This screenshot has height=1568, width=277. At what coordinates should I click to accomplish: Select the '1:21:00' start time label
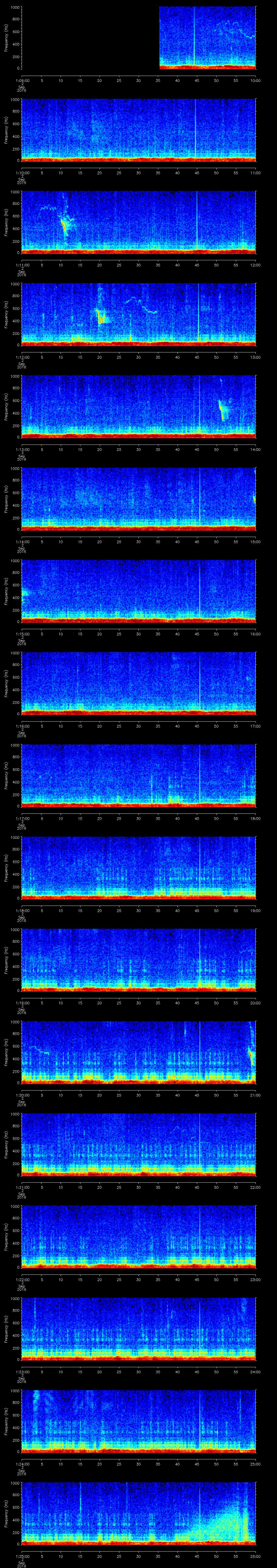[x=22, y=1187]
